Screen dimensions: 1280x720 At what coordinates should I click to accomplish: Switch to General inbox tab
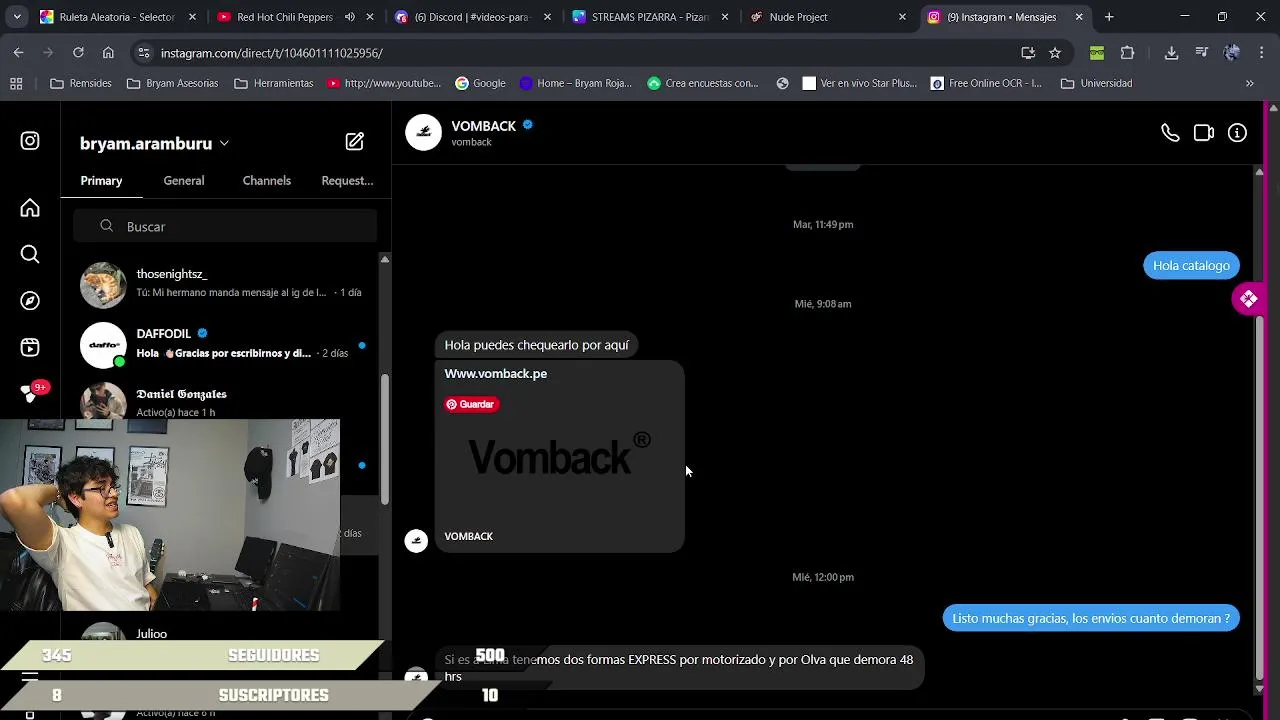[x=184, y=181]
